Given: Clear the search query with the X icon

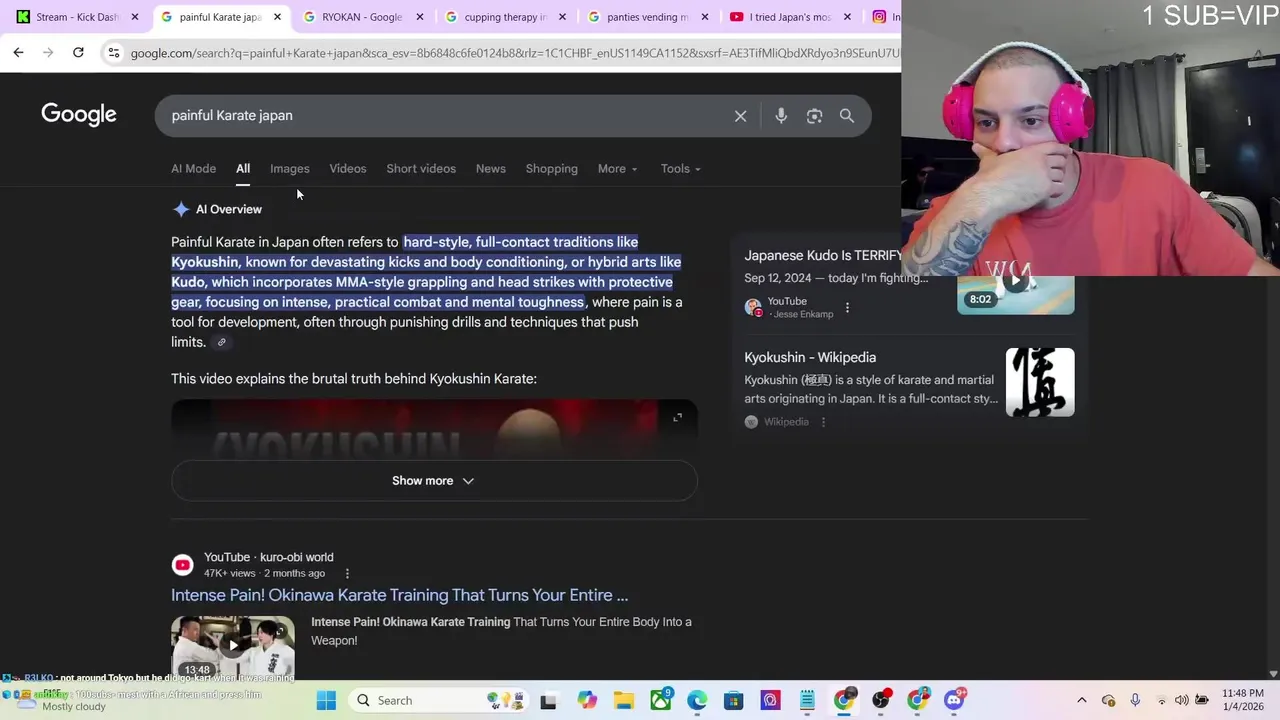Looking at the screenshot, I should click(x=740, y=116).
